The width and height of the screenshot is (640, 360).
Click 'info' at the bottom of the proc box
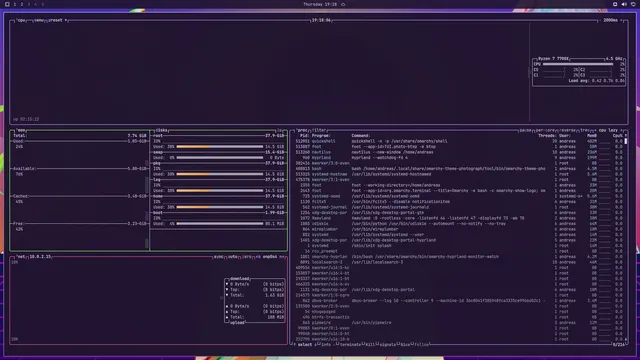325,345
